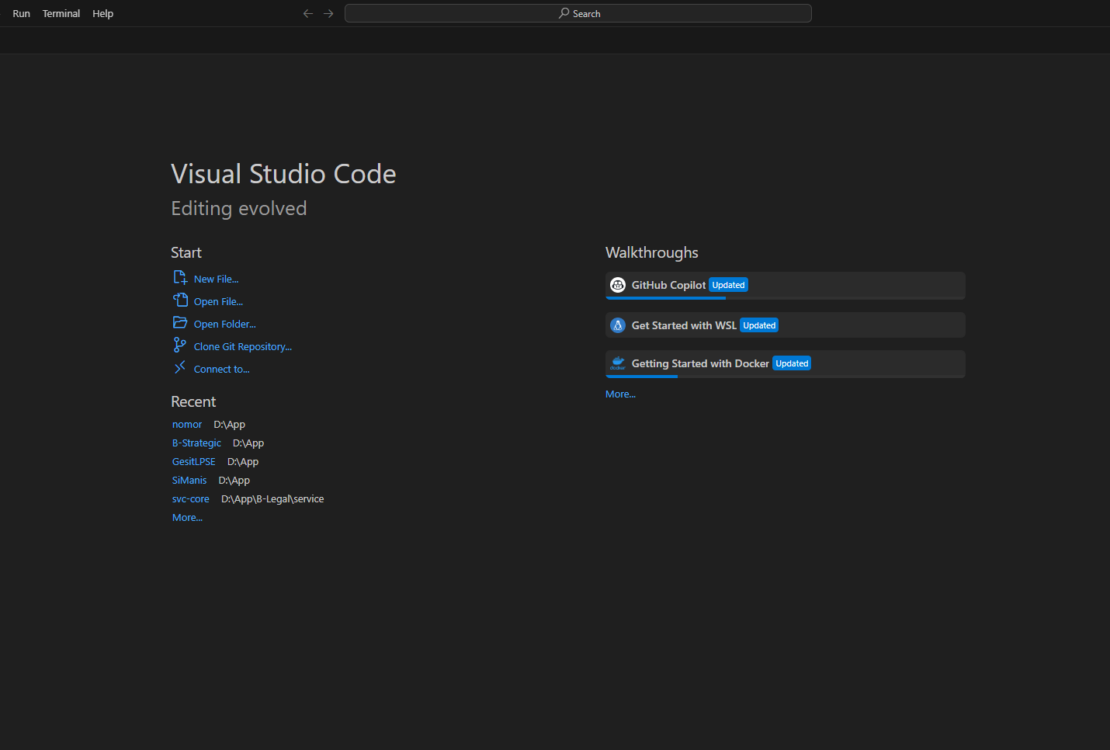1110x750 pixels.
Task: Click the Docker whale icon
Action: (x=618, y=363)
